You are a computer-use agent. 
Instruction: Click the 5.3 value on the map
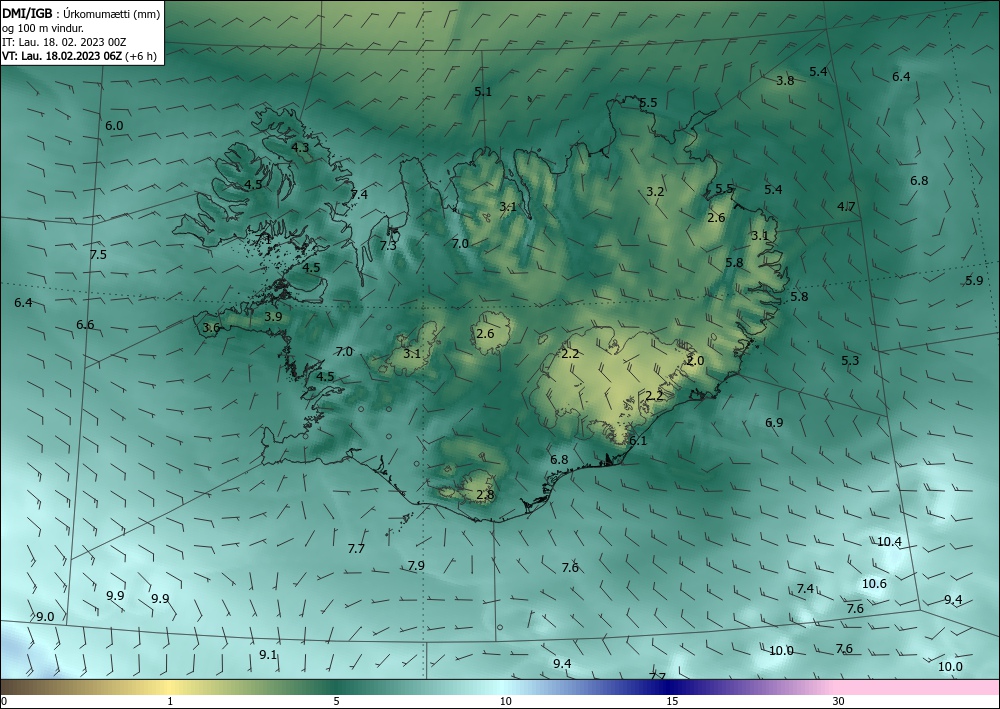click(850, 361)
